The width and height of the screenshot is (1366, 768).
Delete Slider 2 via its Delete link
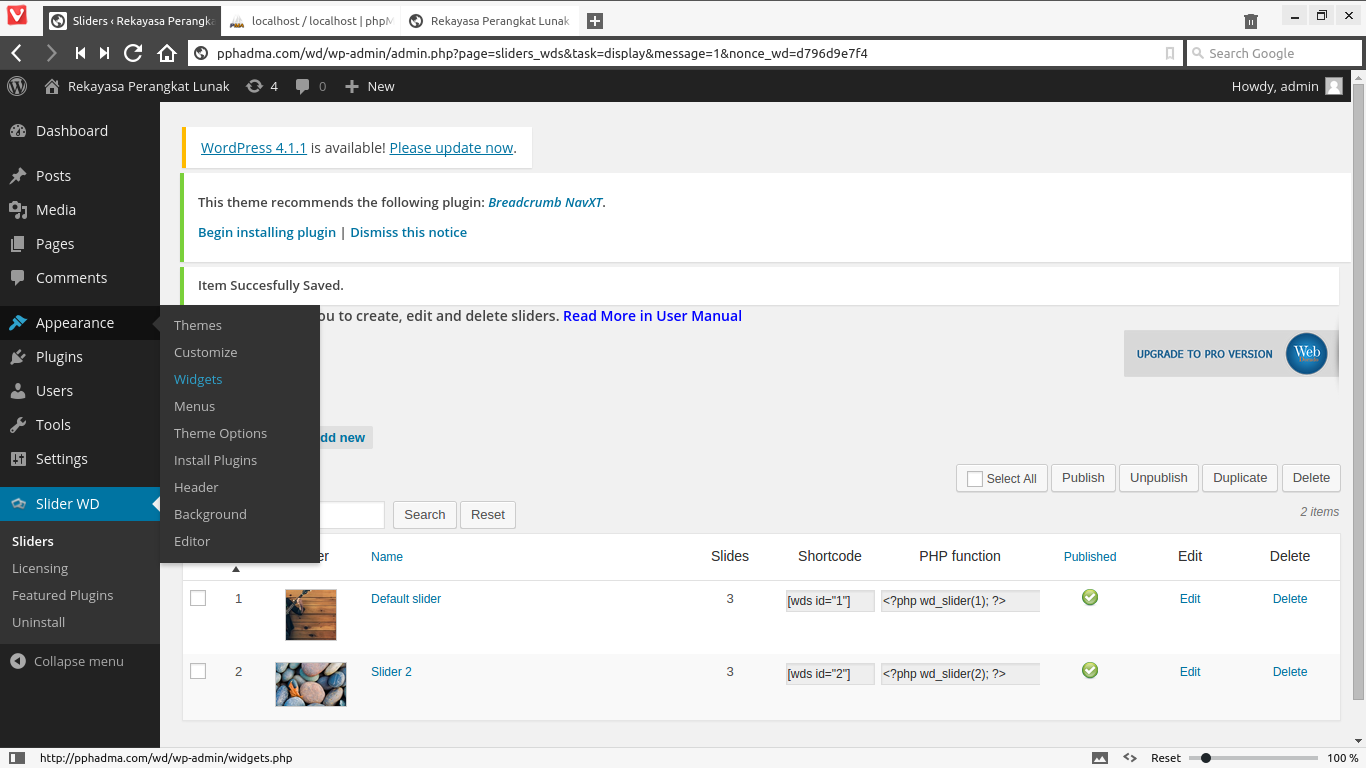click(x=1290, y=672)
